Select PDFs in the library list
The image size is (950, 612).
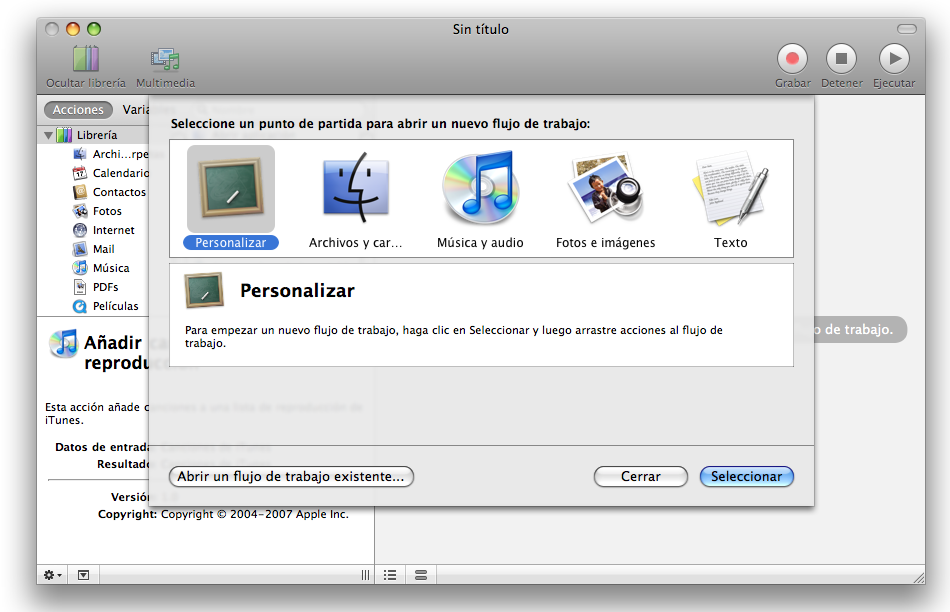tap(96, 287)
